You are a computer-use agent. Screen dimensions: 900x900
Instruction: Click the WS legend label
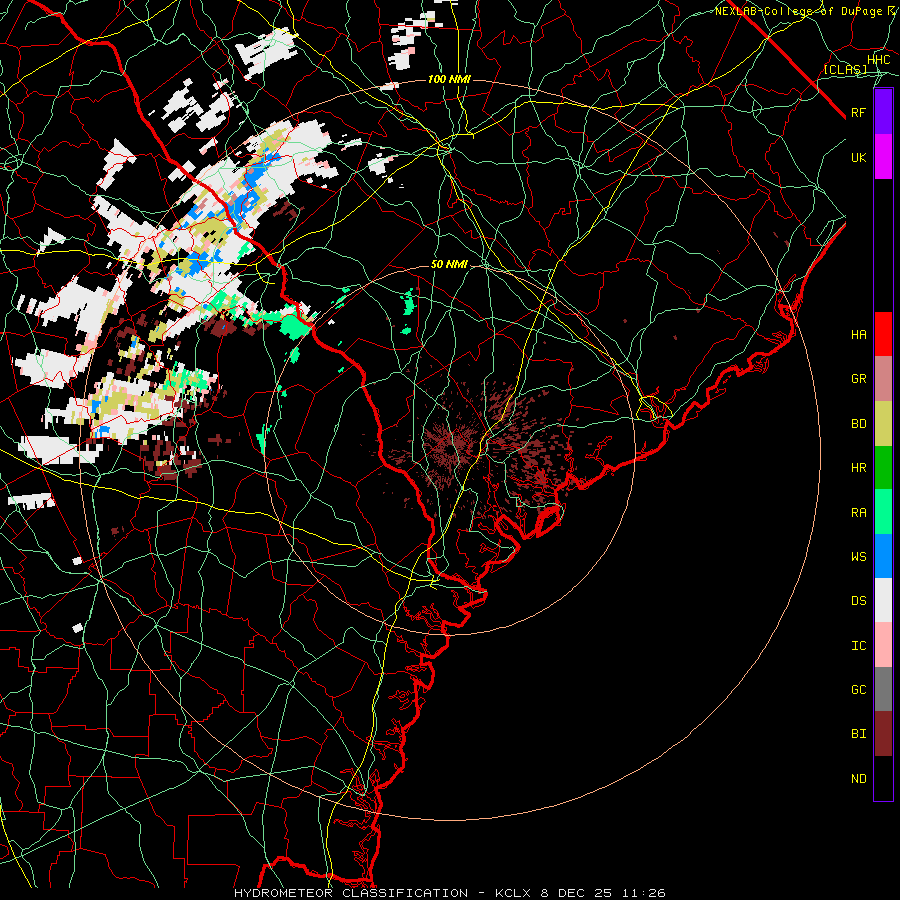[858, 557]
